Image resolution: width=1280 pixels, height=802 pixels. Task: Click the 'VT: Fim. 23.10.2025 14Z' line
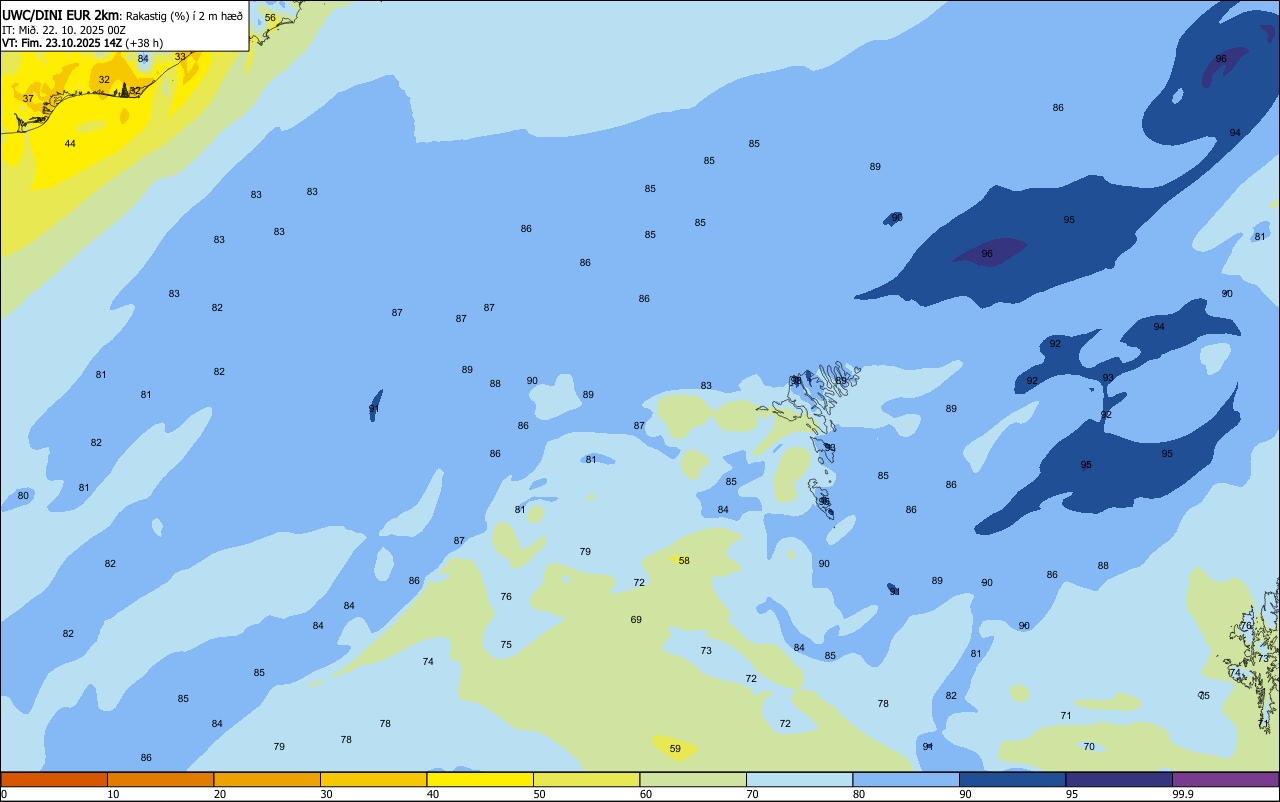(x=62, y=43)
